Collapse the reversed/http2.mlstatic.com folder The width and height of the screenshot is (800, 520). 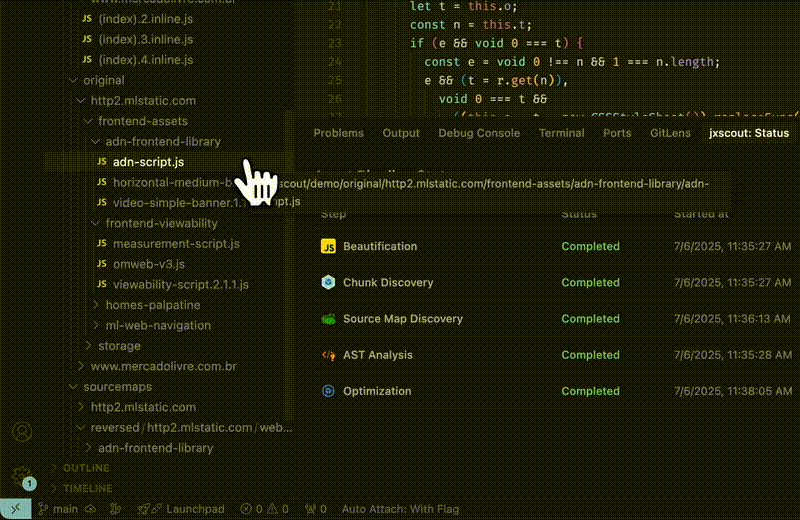(x=81, y=427)
